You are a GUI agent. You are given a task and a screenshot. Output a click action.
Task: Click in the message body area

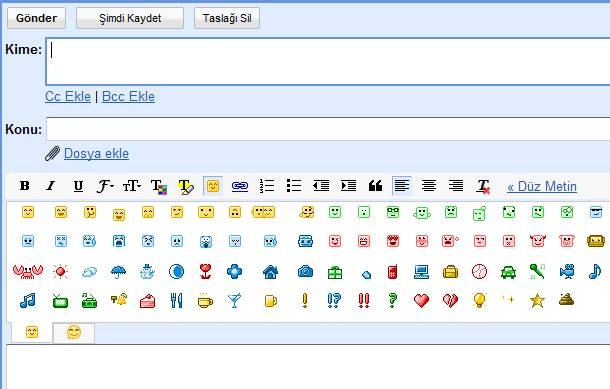point(307,366)
